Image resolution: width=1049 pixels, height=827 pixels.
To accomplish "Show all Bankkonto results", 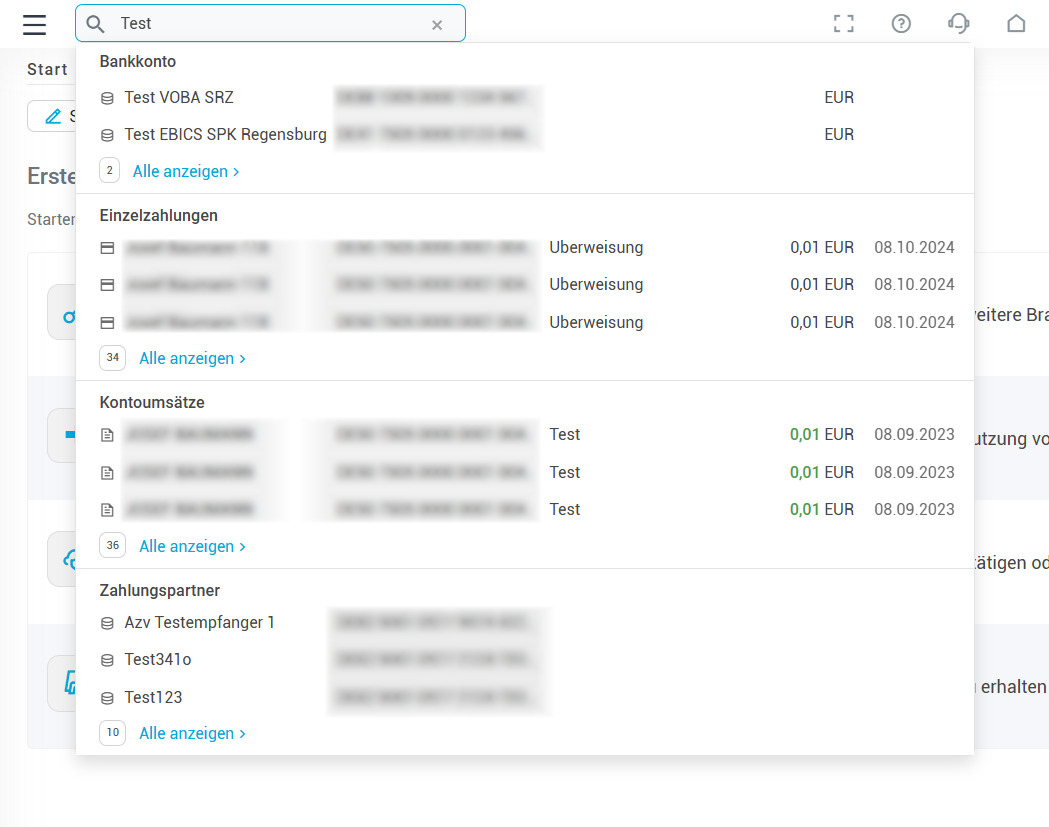I will (186, 172).
